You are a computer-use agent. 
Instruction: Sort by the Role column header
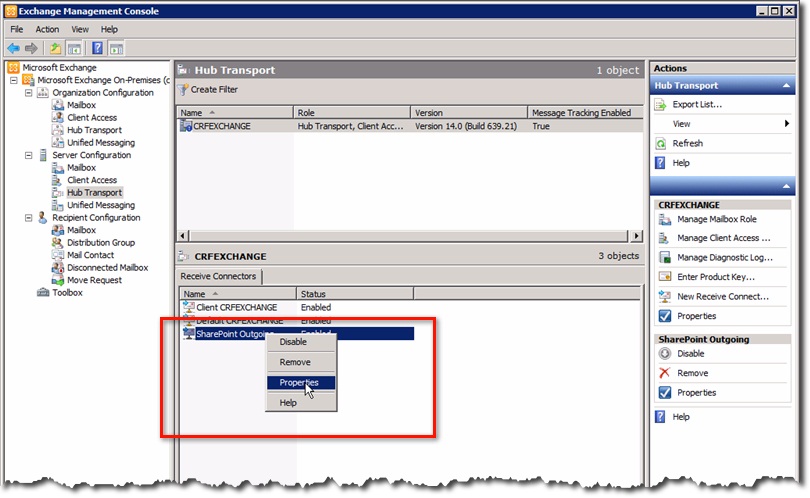point(351,113)
